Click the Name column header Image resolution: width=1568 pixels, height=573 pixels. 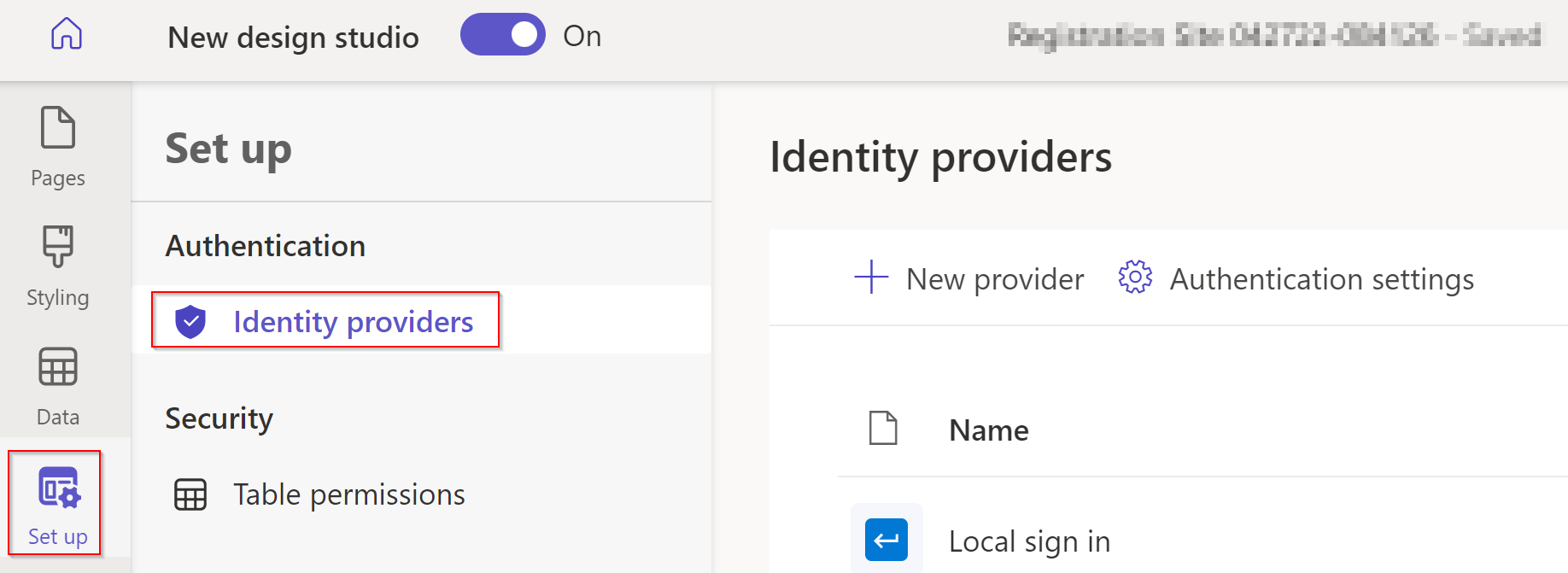tap(987, 430)
